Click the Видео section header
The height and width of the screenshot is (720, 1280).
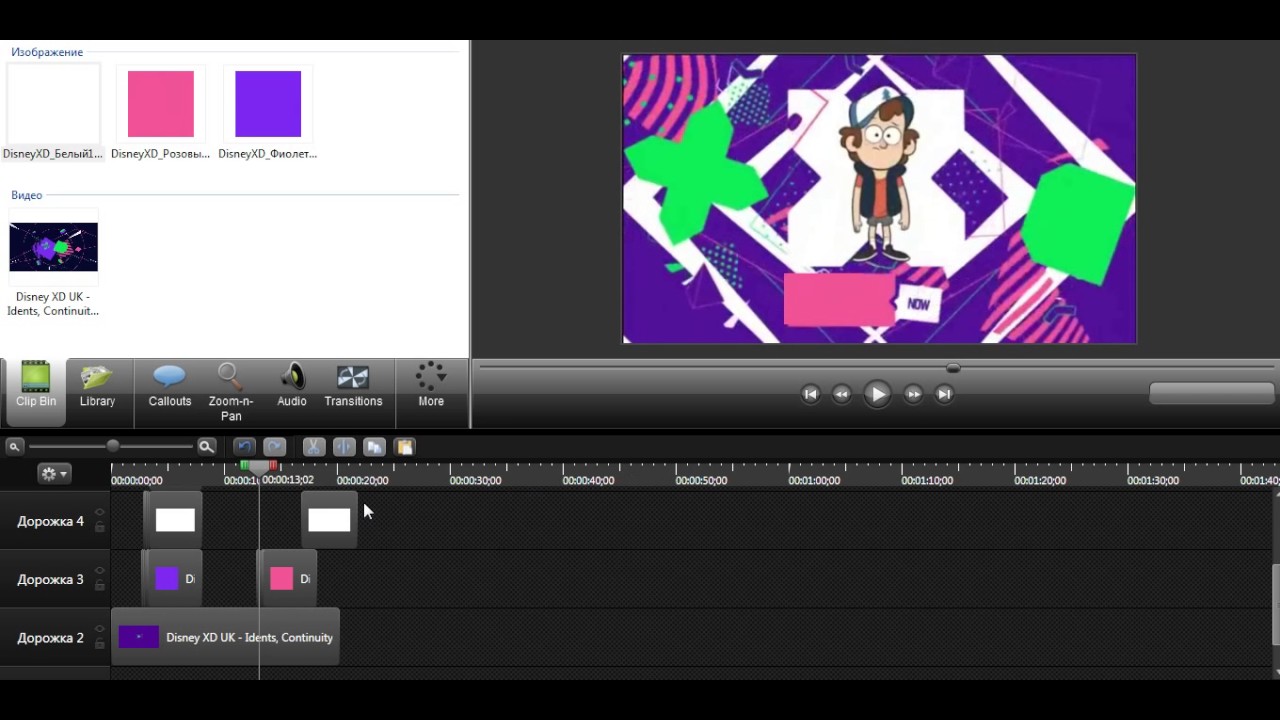click(27, 195)
